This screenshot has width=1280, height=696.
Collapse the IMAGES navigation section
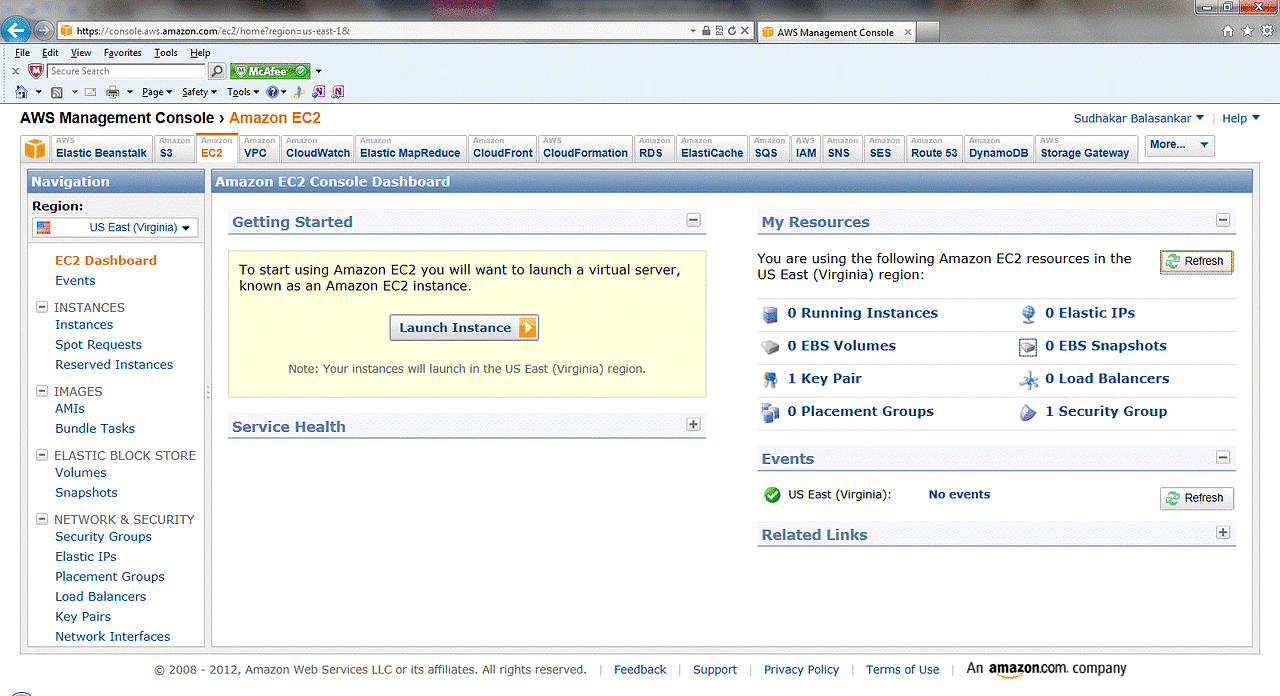click(x=42, y=391)
